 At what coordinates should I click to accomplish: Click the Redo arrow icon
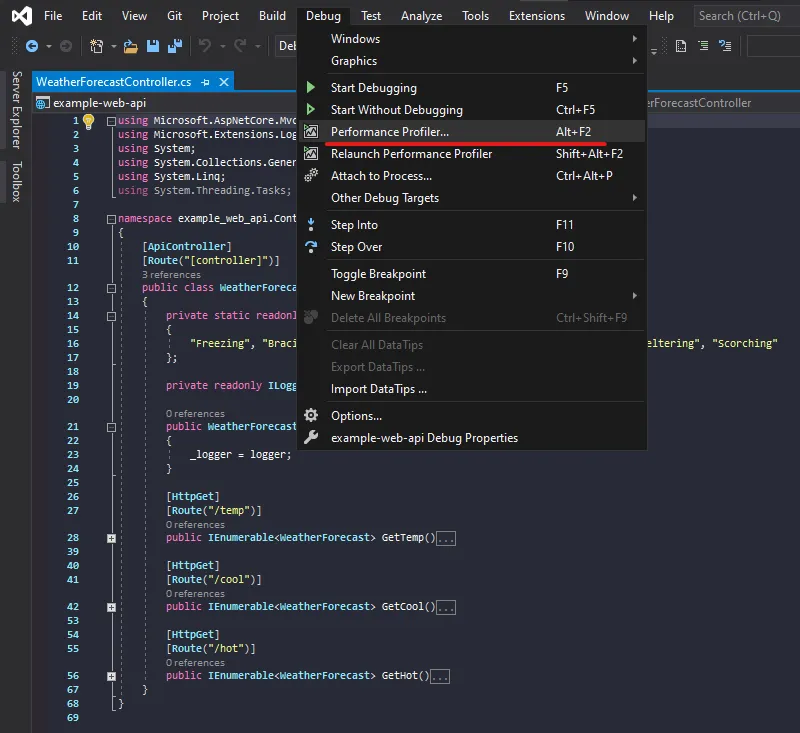[x=240, y=46]
